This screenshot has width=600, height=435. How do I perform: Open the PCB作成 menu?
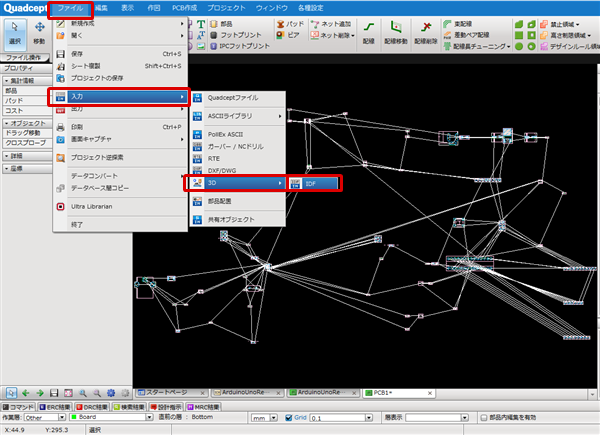click(184, 8)
